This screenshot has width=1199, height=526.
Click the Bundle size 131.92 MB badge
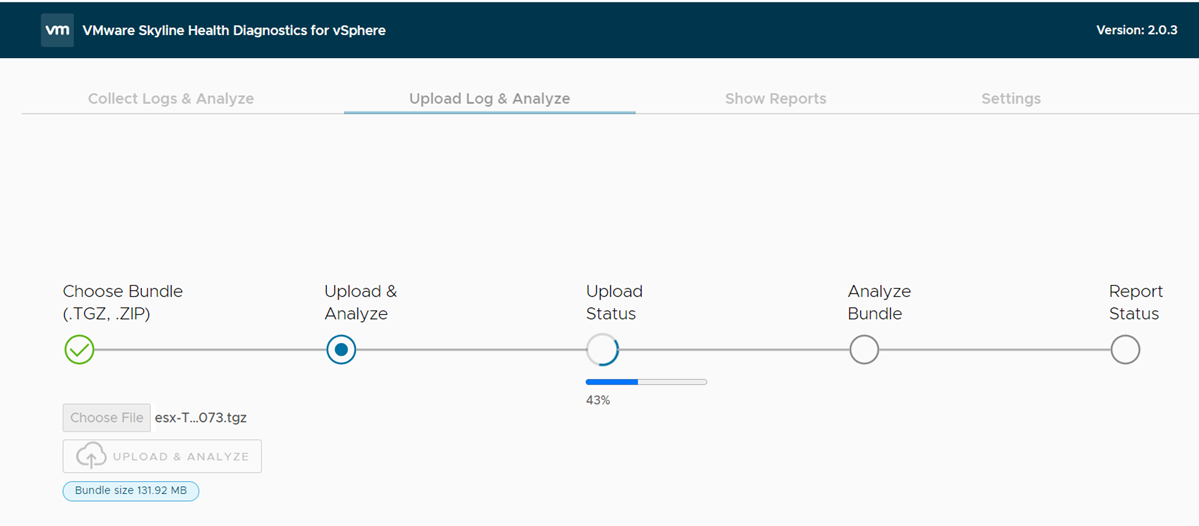131,491
